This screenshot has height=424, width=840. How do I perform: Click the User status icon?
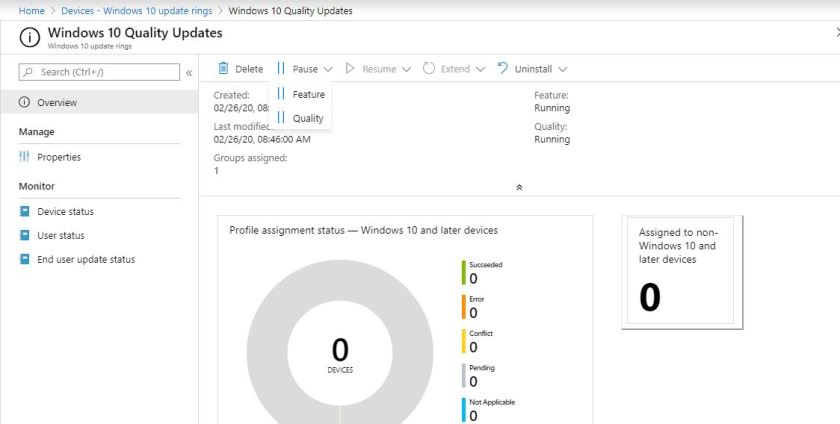coord(24,236)
